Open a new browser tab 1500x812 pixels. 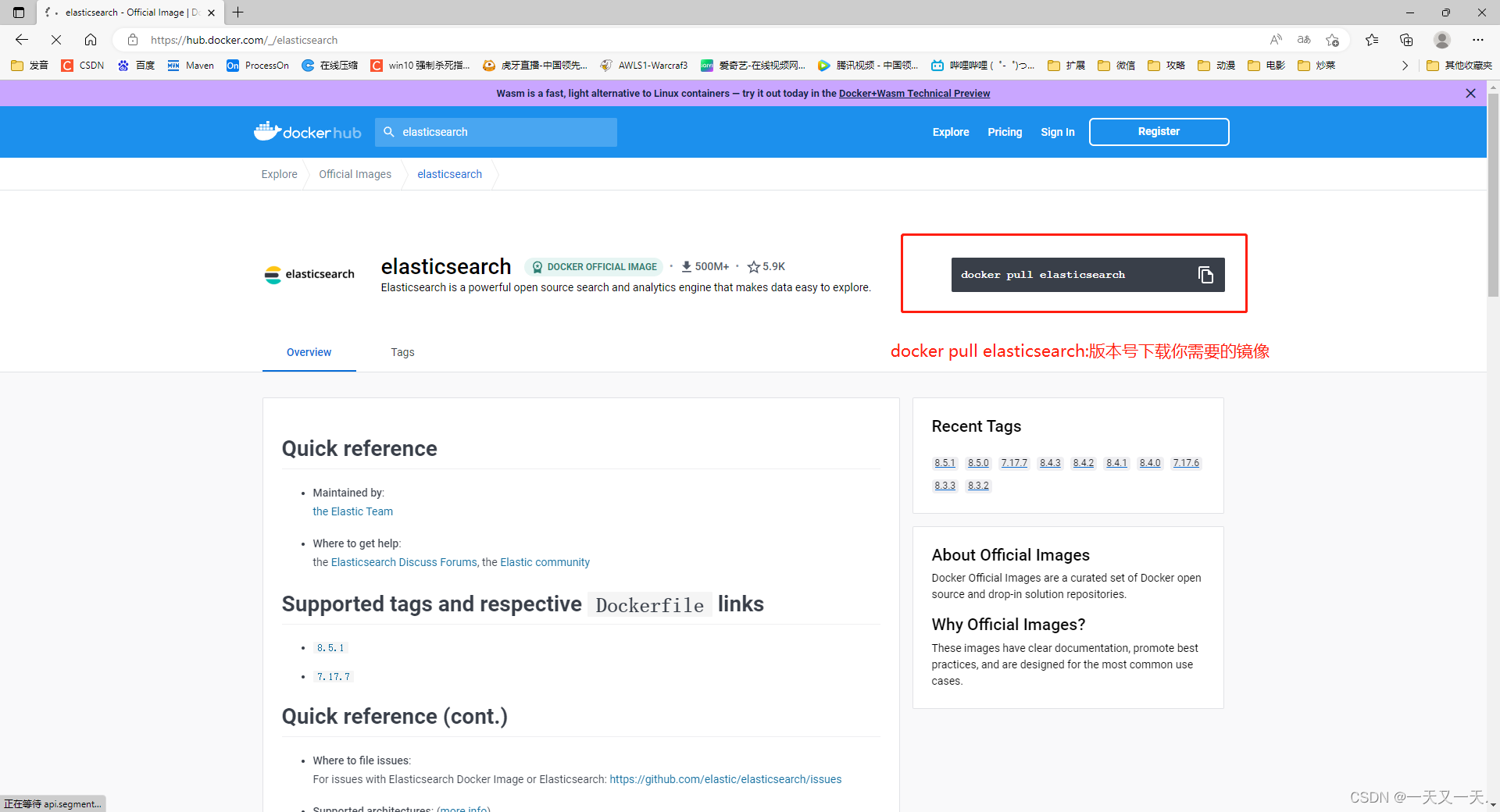(x=238, y=12)
